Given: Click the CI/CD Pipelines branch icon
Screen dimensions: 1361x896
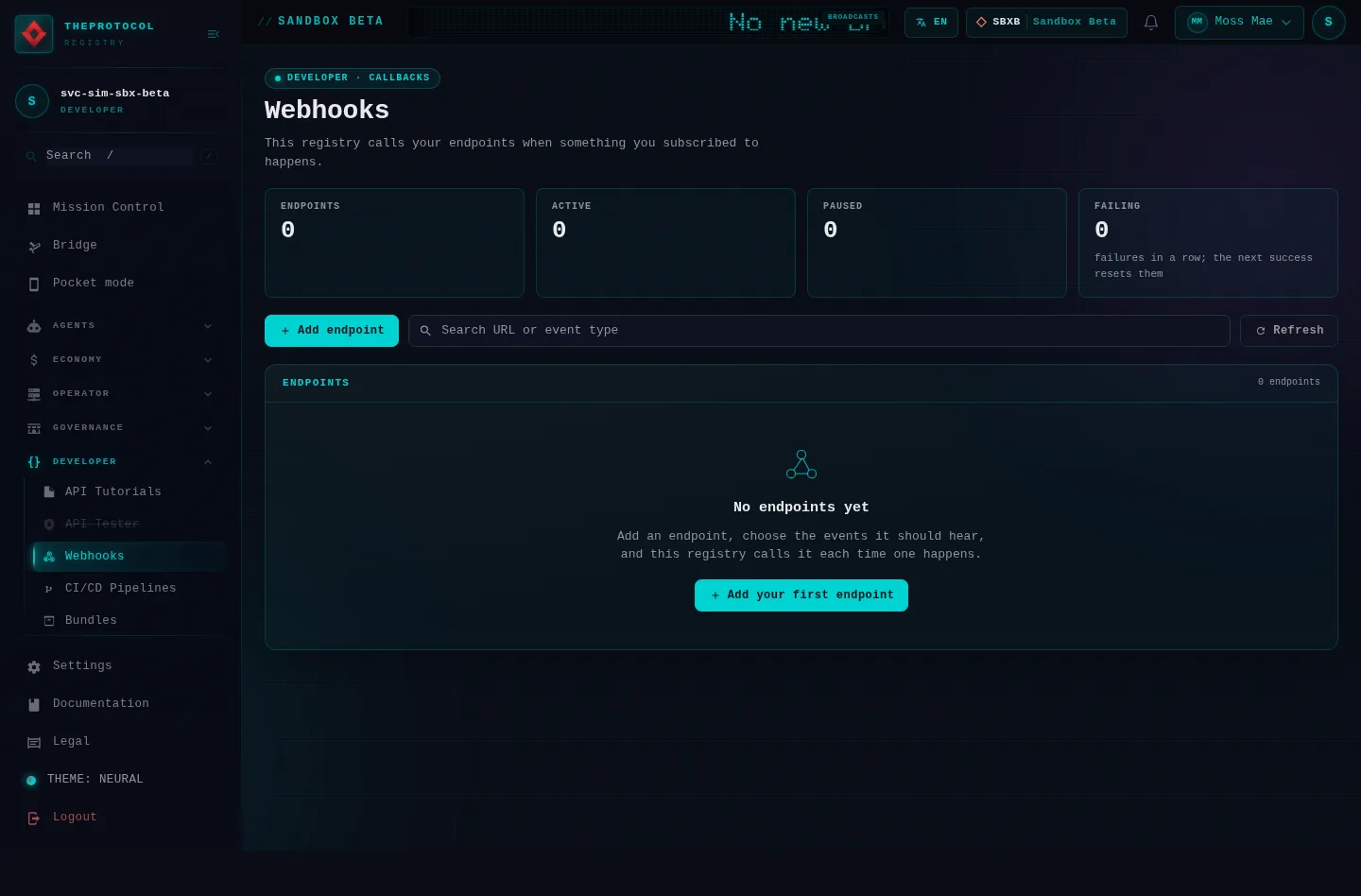Looking at the screenshot, I should (49, 589).
